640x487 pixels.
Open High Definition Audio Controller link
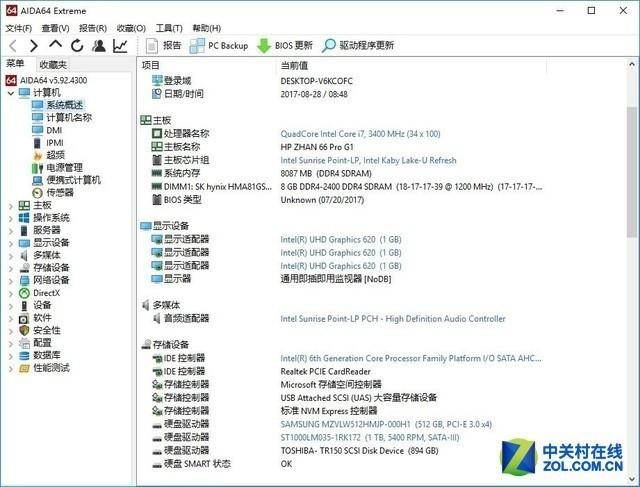click(x=393, y=319)
